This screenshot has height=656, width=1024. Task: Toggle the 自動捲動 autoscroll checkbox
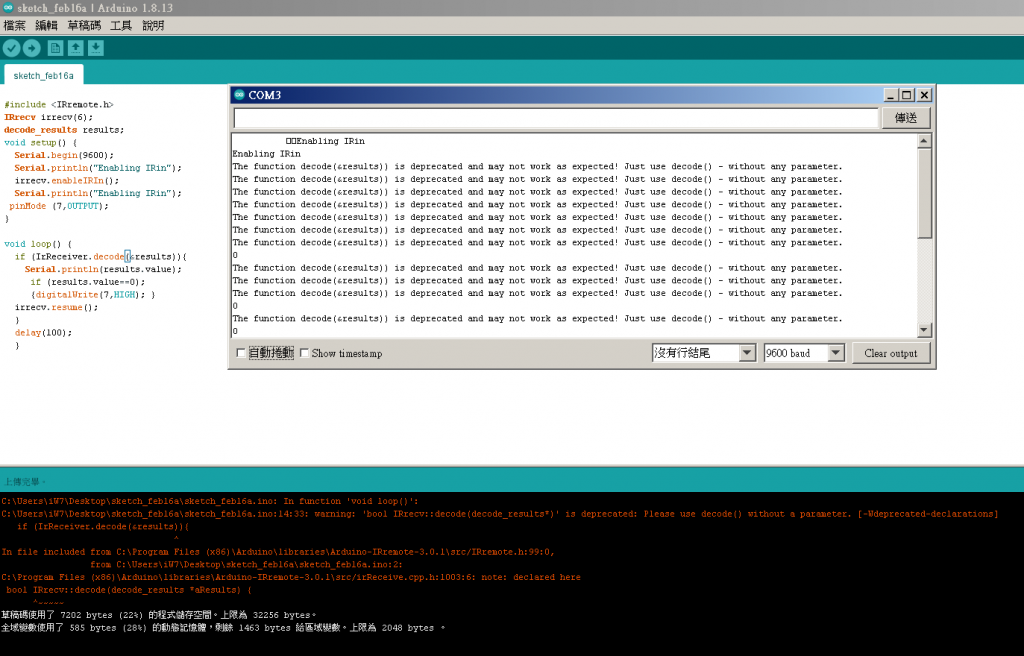coord(240,353)
